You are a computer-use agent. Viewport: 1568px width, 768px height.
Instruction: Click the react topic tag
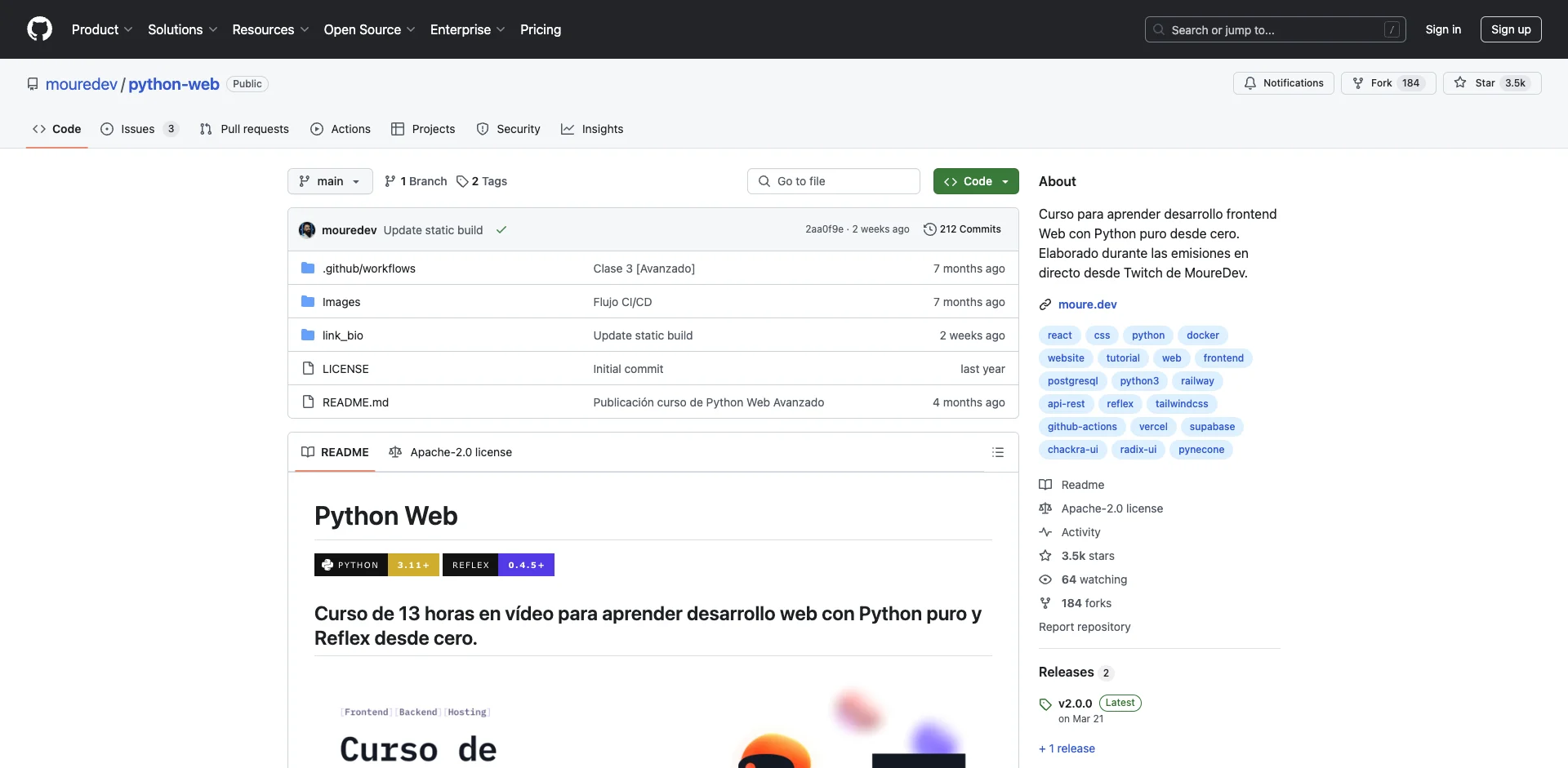[1060, 335]
